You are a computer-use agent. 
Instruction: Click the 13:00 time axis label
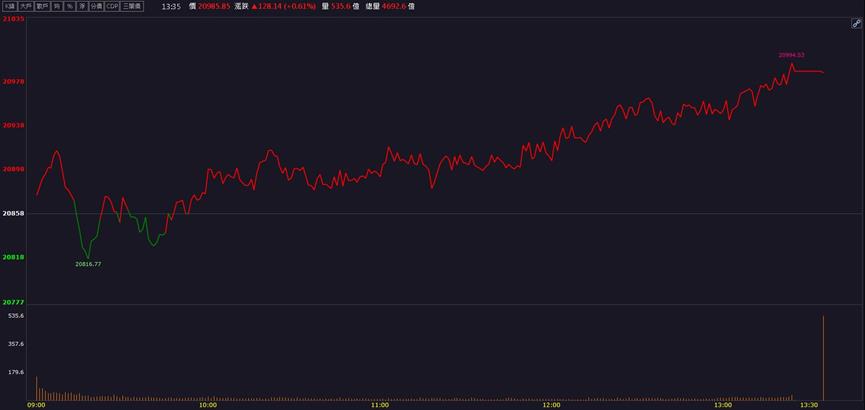[x=724, y=405]
